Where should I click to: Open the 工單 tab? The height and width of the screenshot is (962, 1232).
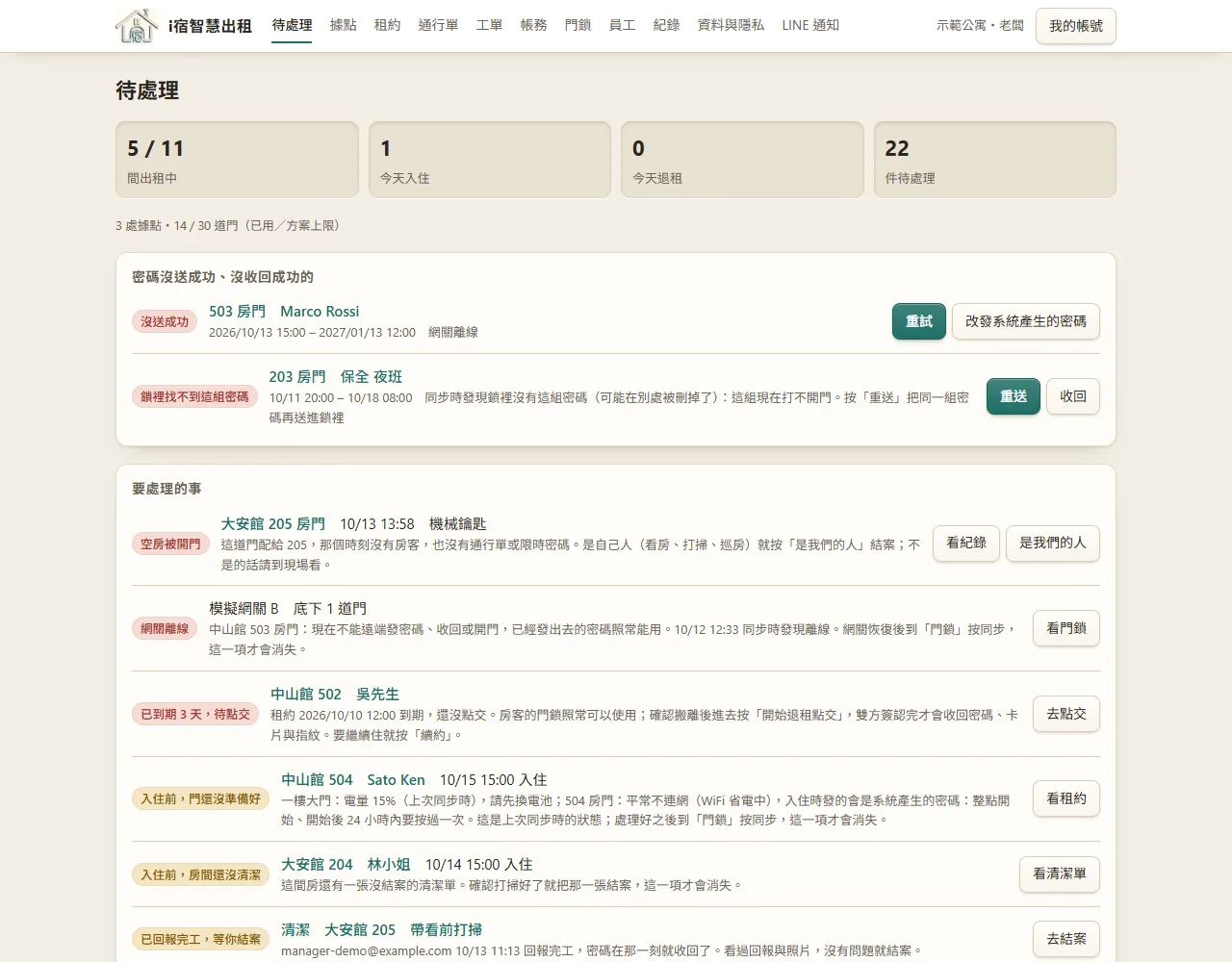(x=490, y=25)
